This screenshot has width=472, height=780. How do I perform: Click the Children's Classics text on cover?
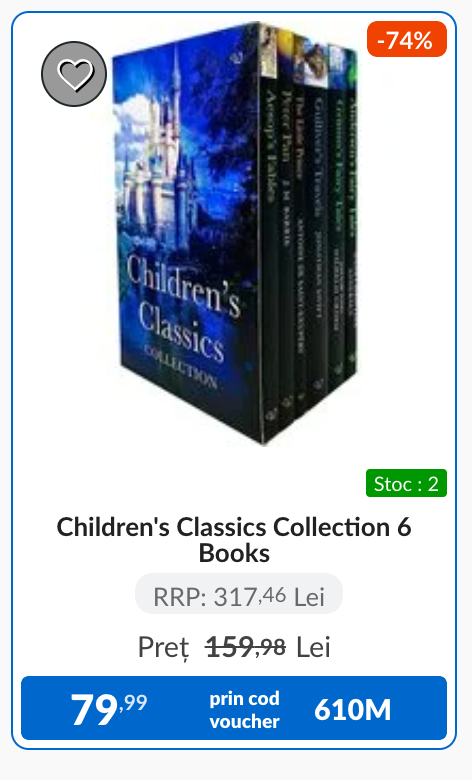182,308
